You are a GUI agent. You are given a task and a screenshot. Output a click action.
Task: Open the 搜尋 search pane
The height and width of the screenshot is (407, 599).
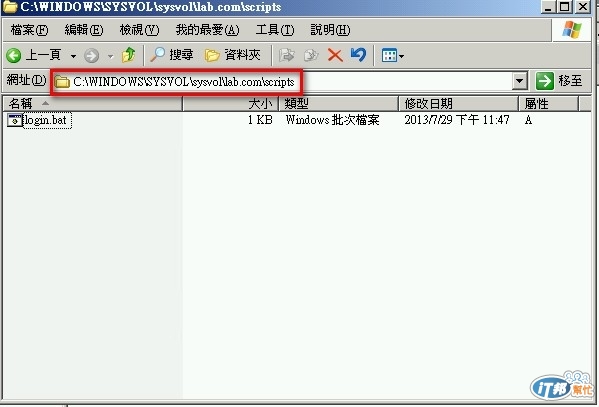[172, 55]
